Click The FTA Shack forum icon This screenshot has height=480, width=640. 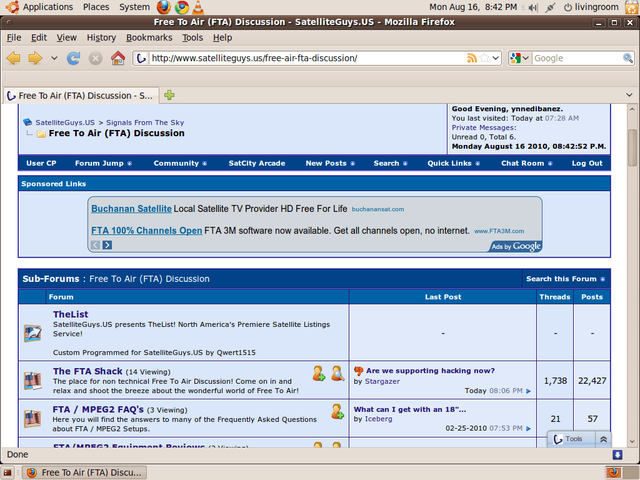point(33,380)
